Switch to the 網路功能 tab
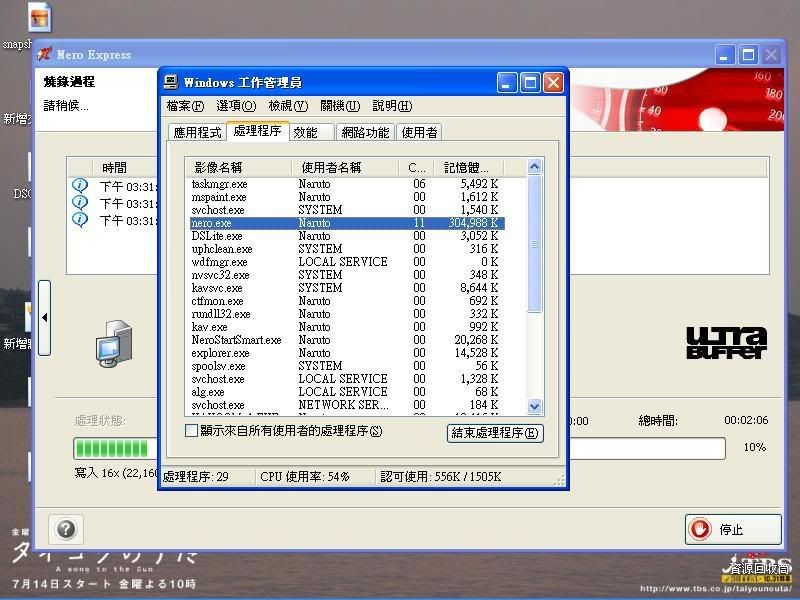Screen dimensions: 800x600 [x=365, y=133]
